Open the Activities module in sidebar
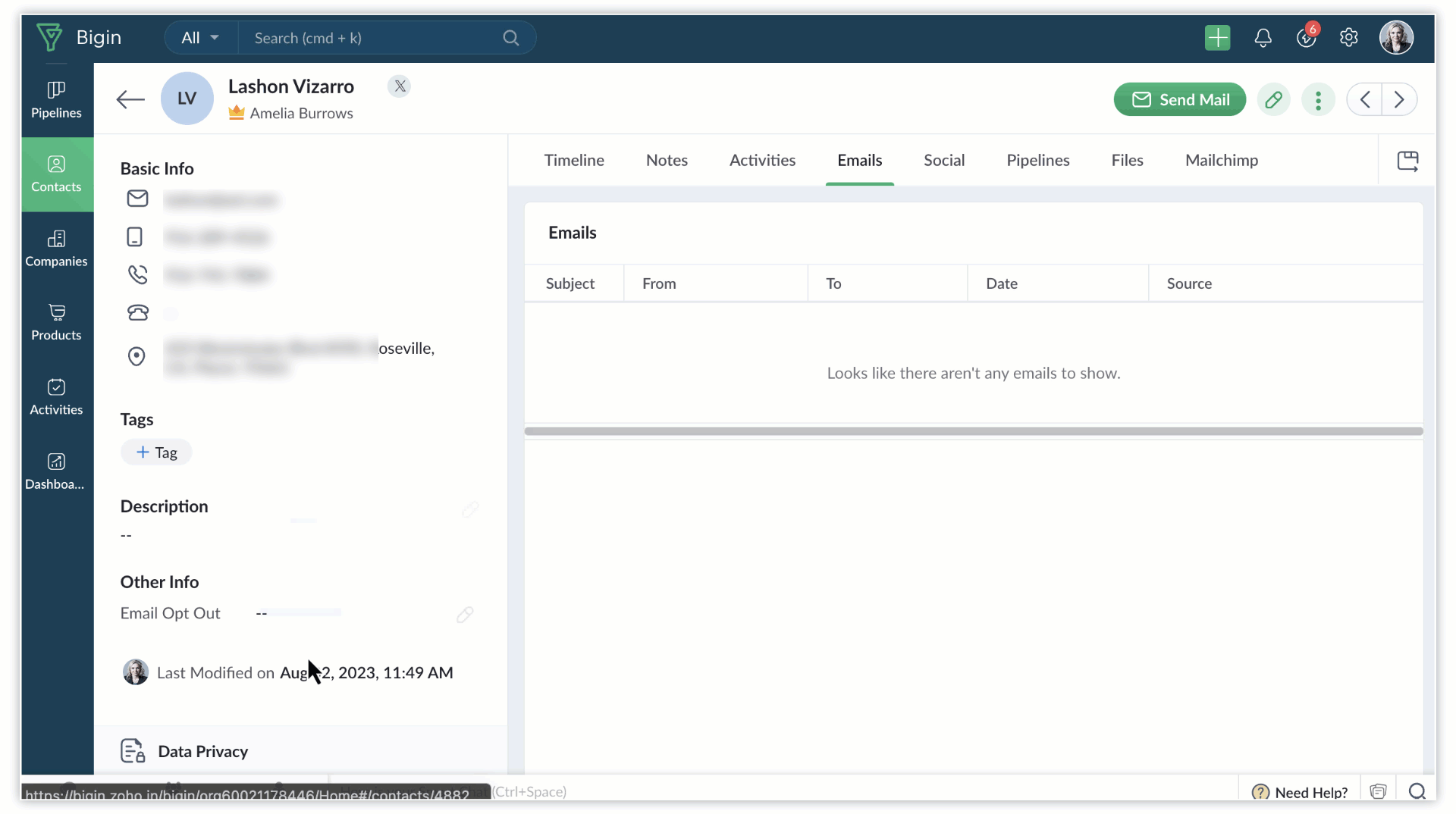 click(56, 397)
